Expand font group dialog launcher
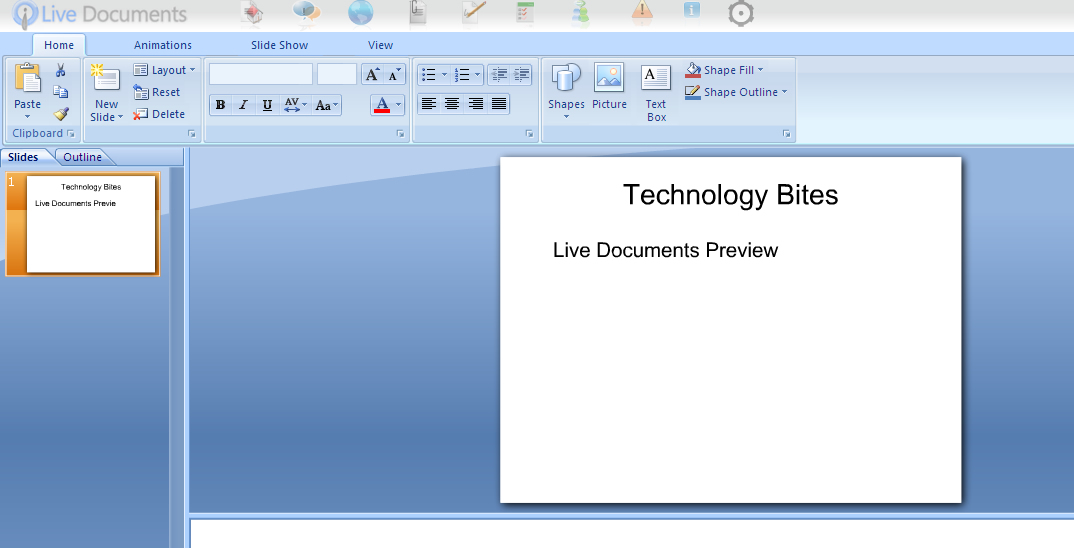1074x548 pixels. coord(400,134)
